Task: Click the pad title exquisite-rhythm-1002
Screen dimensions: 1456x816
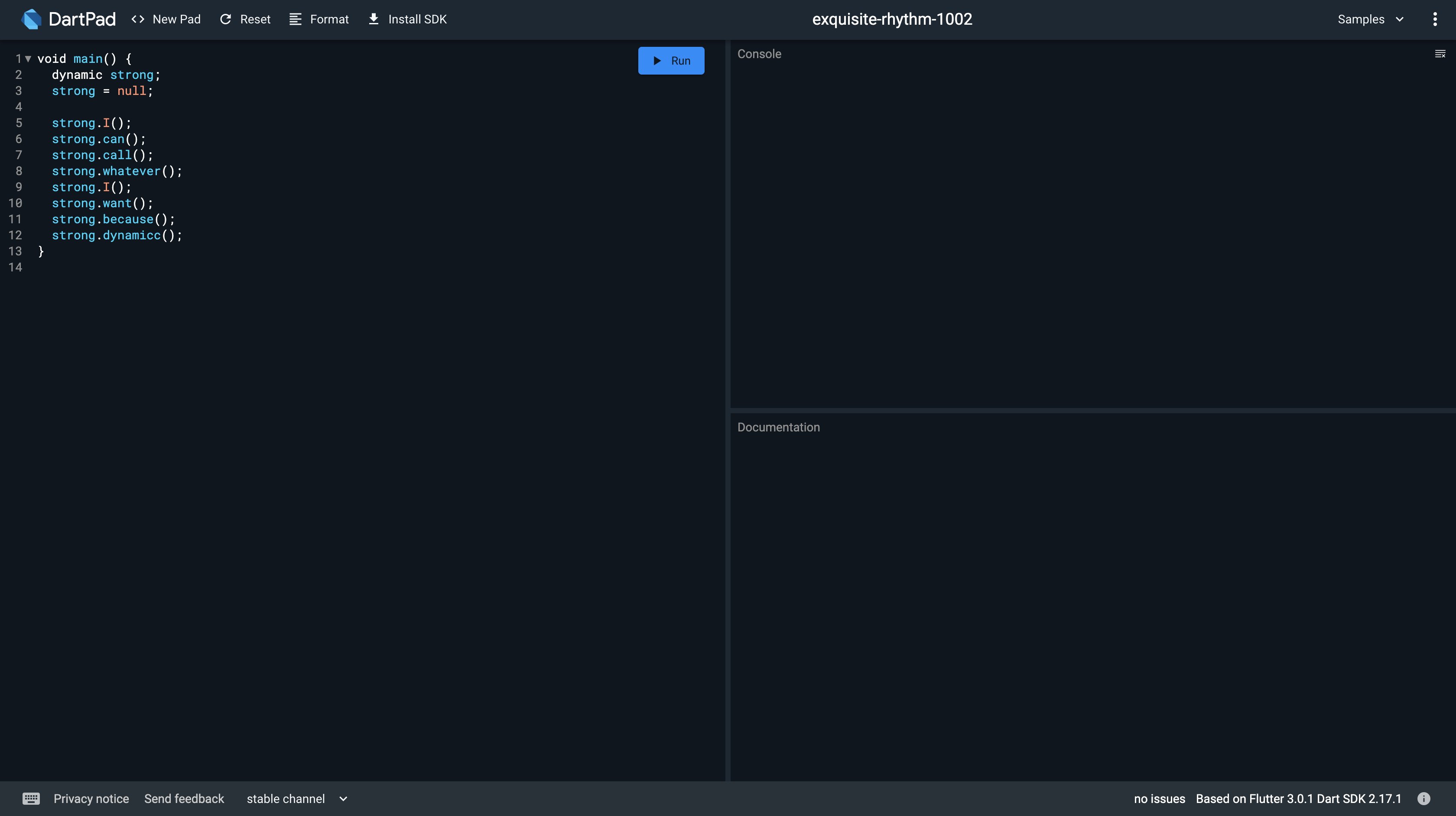Action: coord(892,19)
